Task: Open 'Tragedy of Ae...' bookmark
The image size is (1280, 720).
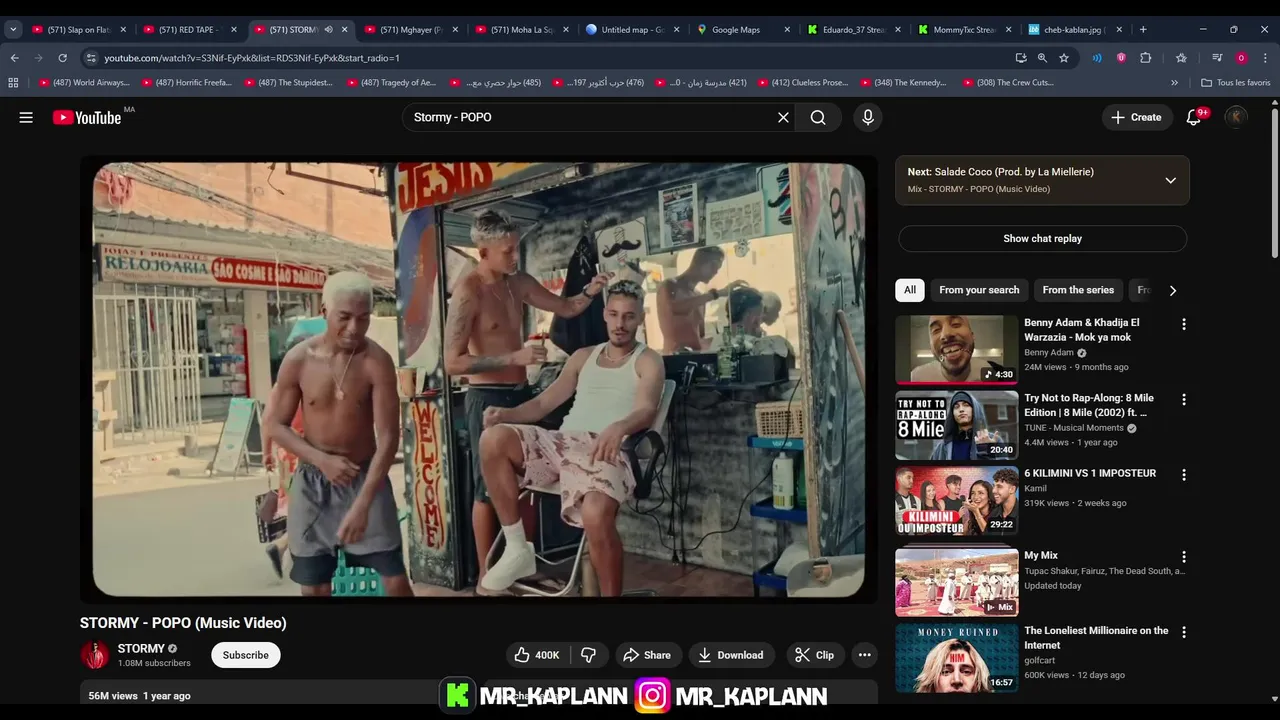Action: click(x=391, y=83)
